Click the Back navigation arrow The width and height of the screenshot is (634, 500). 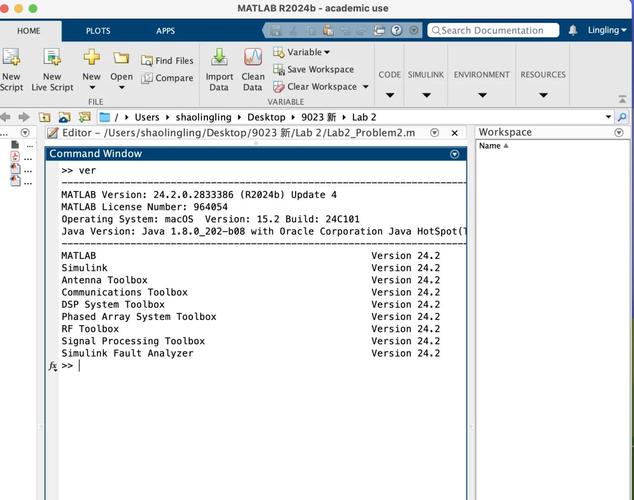pyautogui.click(x=6, y=117)
